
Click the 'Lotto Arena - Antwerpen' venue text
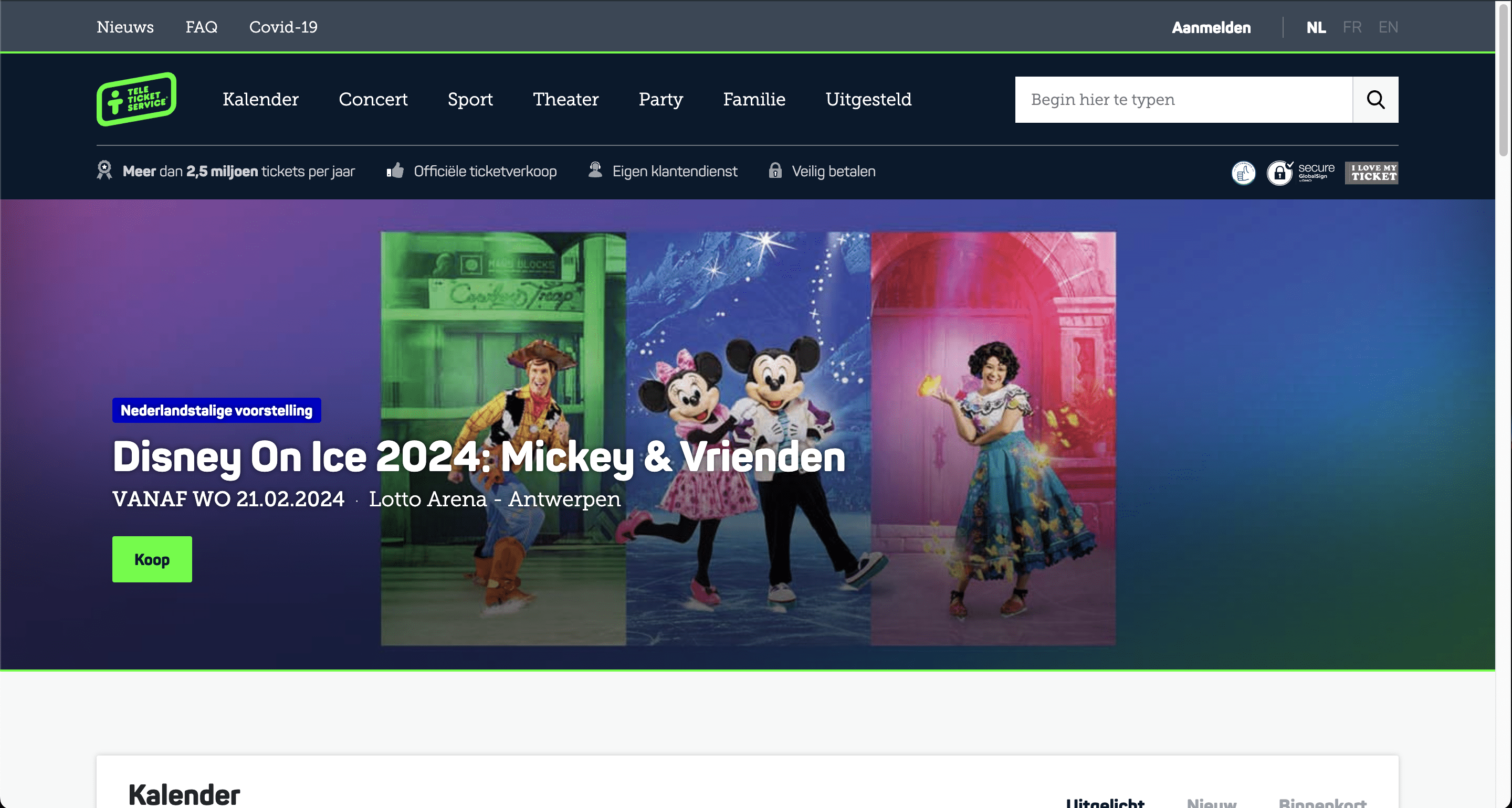click(495, 499)
